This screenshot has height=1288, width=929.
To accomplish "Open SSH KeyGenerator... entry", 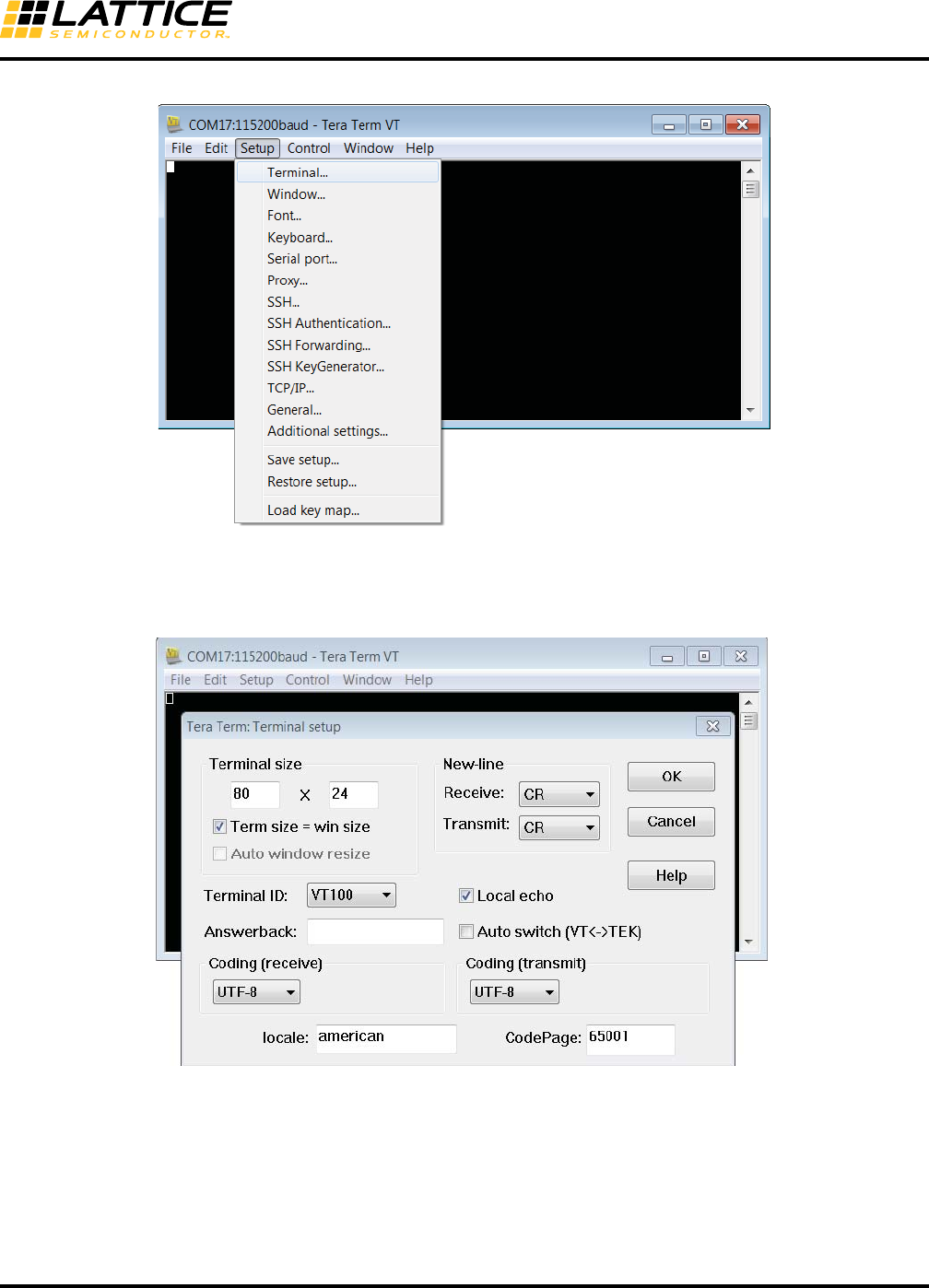I will coord(337,367).
